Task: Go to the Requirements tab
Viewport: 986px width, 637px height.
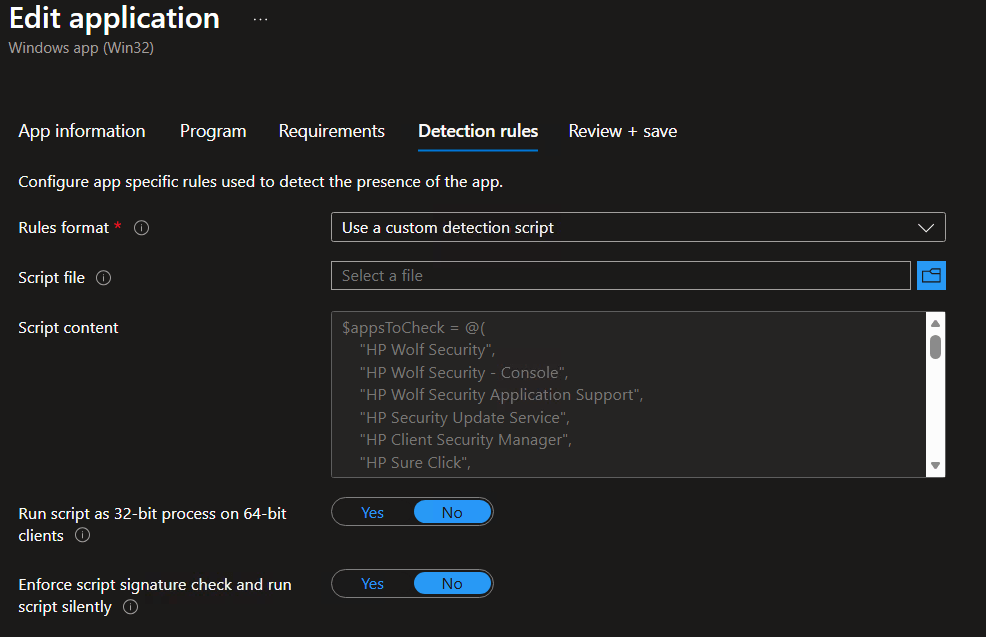Action: pyautogui.click(x=331, y=131)
